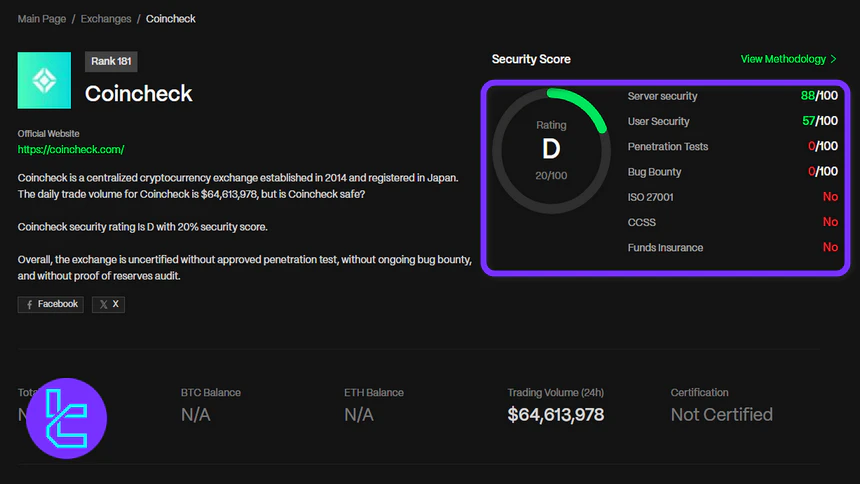Click the 20/100 rating value
The image size is (860, 484).
click(551, 176)
